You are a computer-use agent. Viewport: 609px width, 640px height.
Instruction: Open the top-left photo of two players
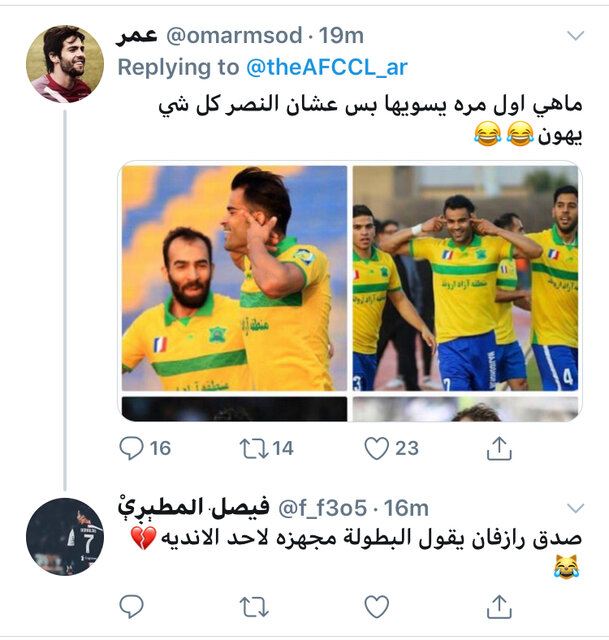(234, 278)
